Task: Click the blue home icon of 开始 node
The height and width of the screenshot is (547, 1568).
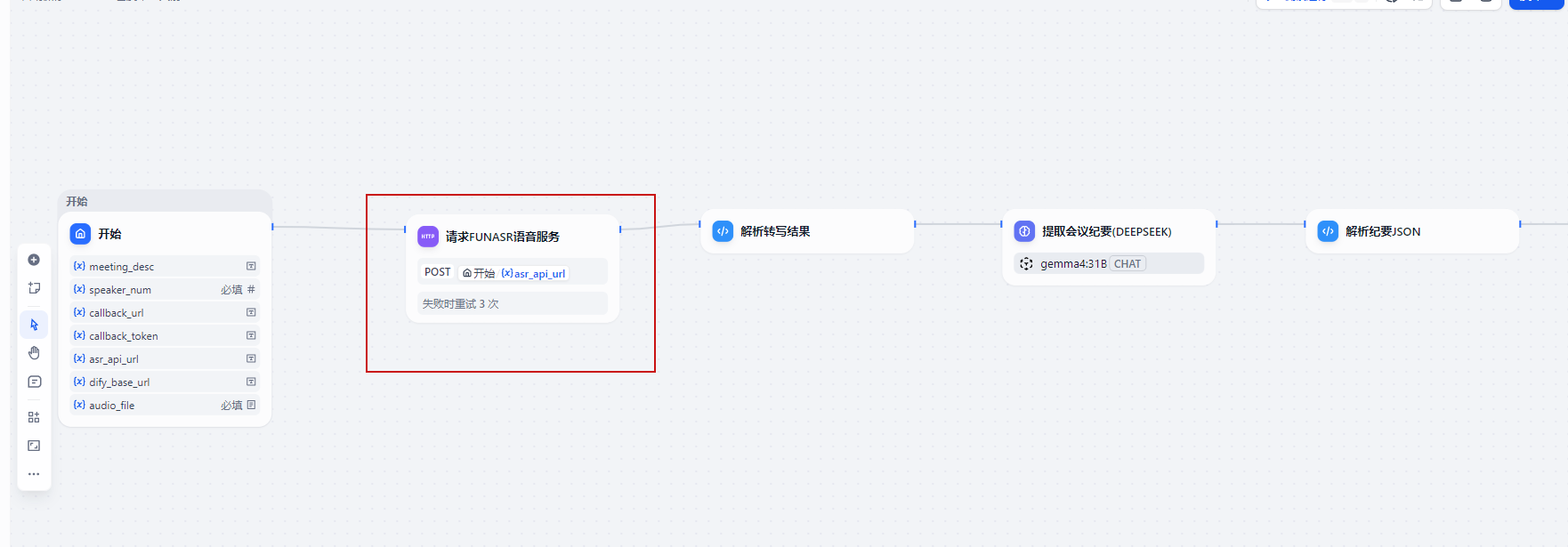Action: coord(80,234)
